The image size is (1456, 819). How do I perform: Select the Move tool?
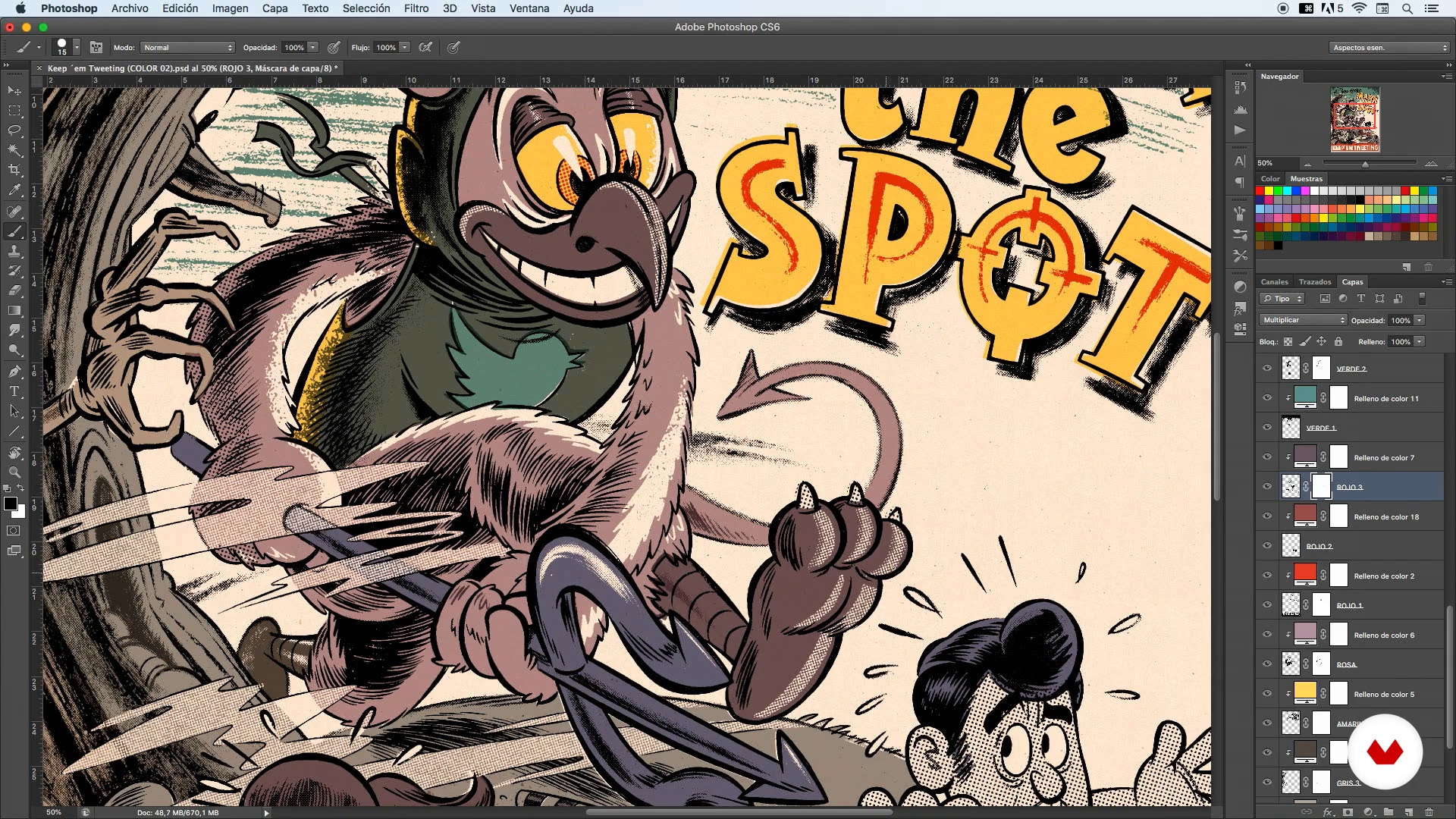(14, 91)
